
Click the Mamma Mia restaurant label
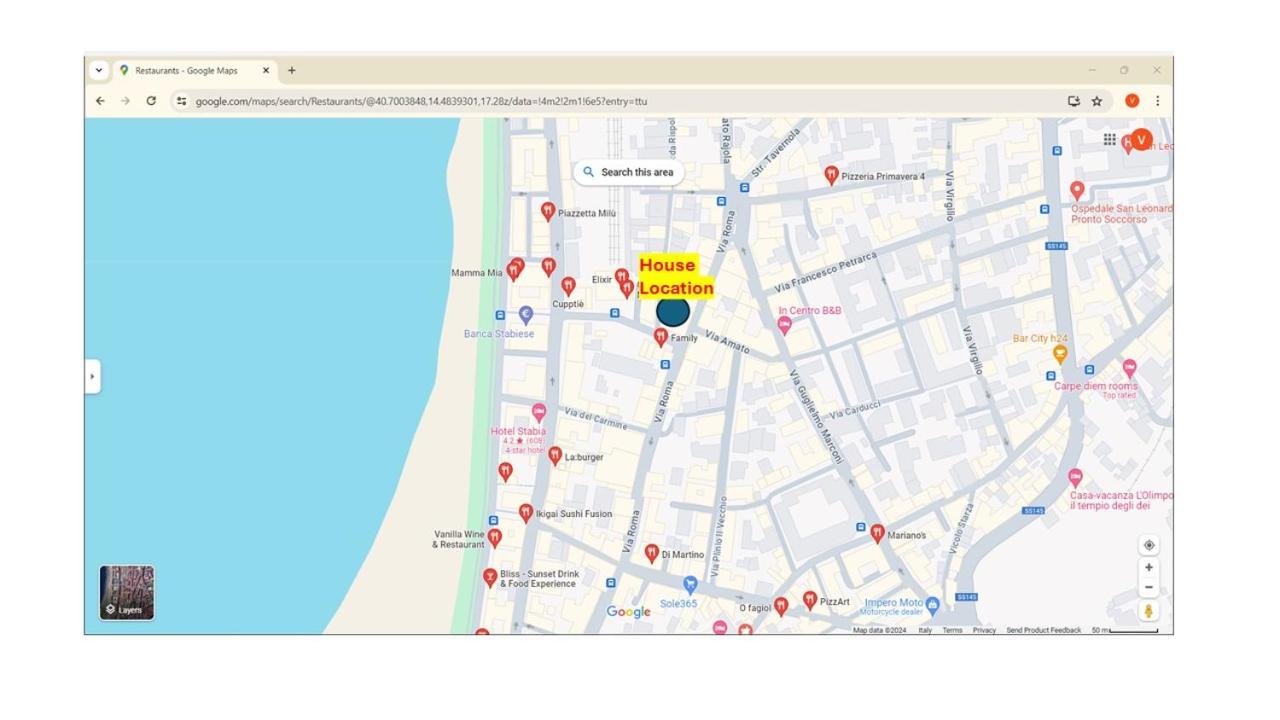[477, 273]
